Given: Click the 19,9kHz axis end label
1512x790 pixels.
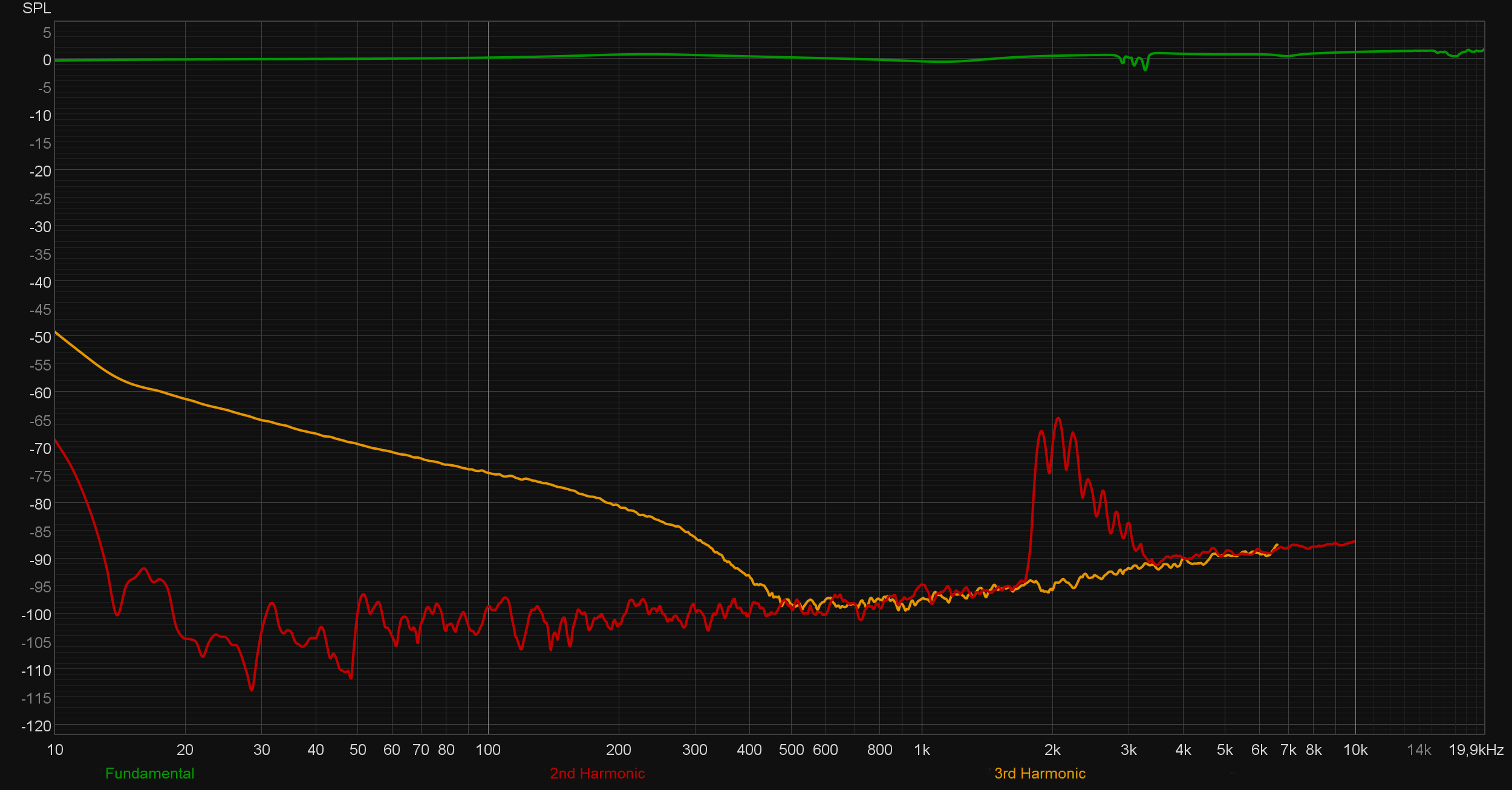Looking at the screenshot, I should pos(1476,750).
